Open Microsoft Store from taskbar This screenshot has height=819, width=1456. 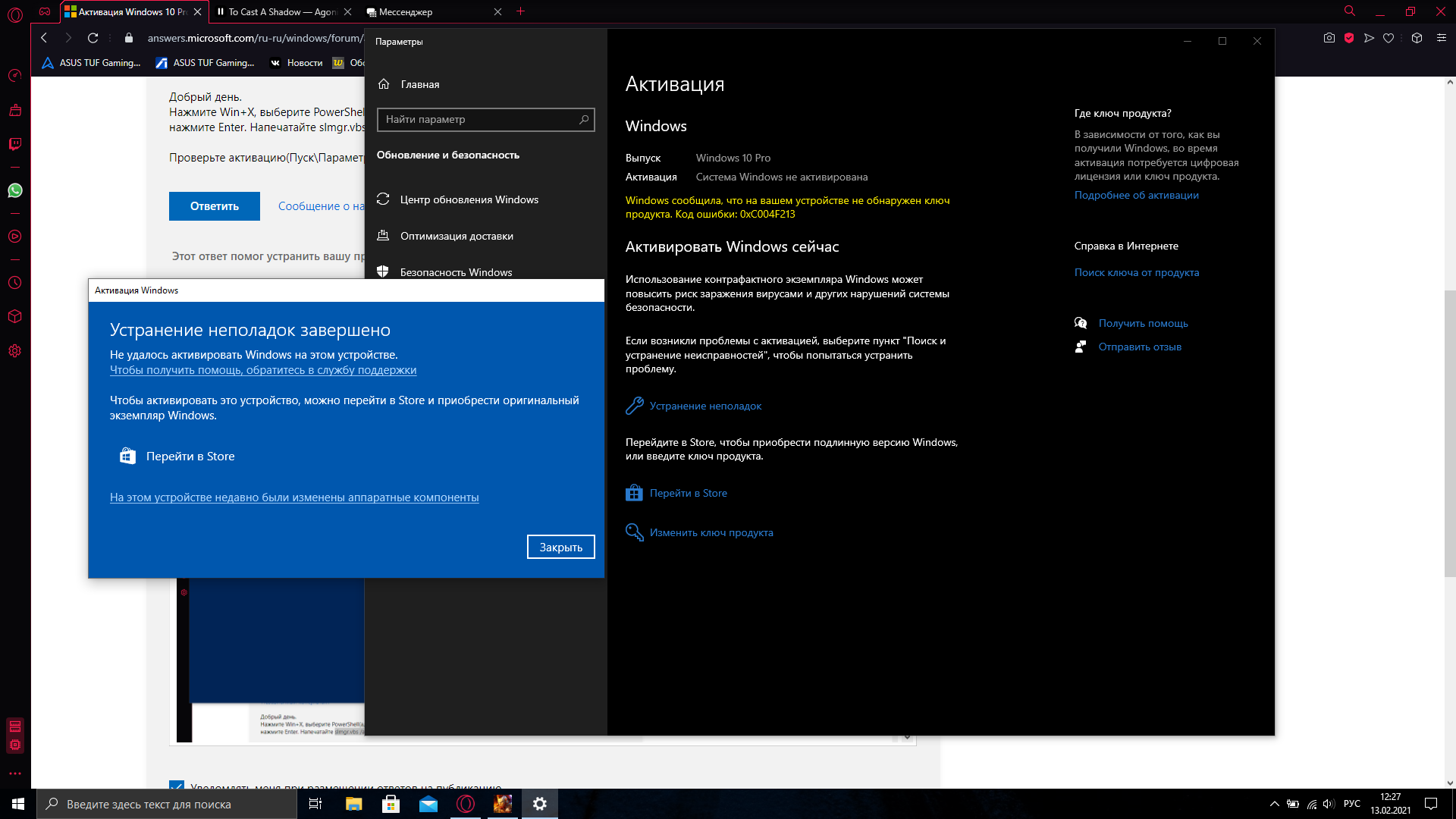pyautogui.click(x=391, y=804)
